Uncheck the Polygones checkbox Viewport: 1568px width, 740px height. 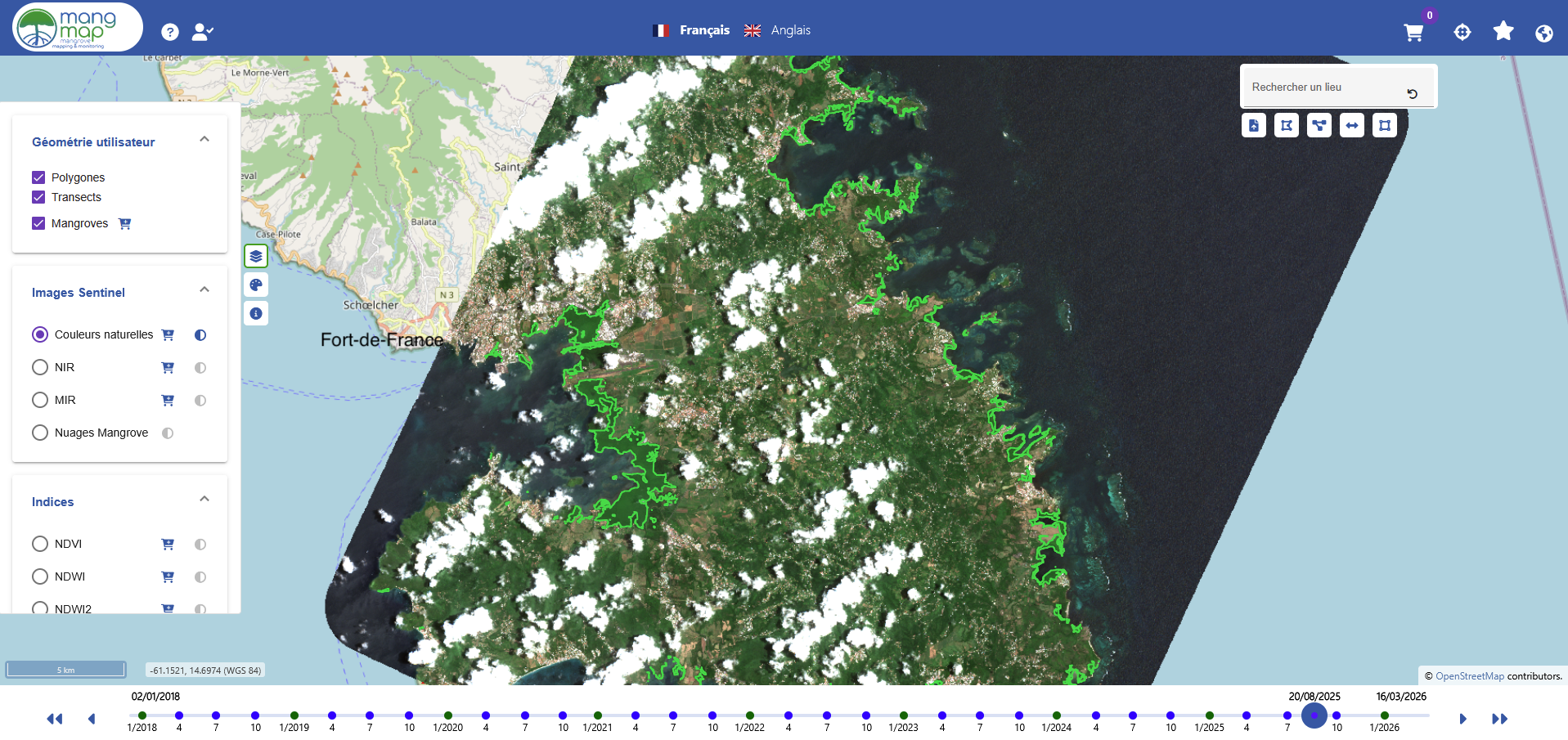click(x=38, y=177)
